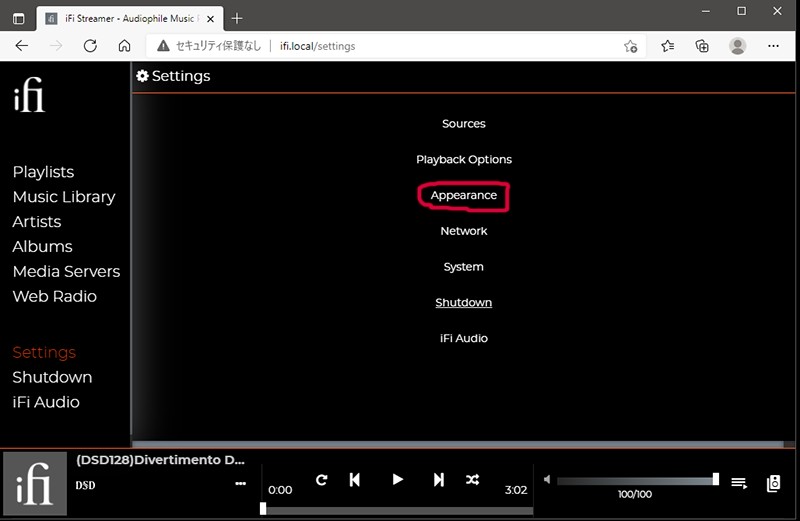
Task: Open the play queue list icon
Action: click(739, 483)
